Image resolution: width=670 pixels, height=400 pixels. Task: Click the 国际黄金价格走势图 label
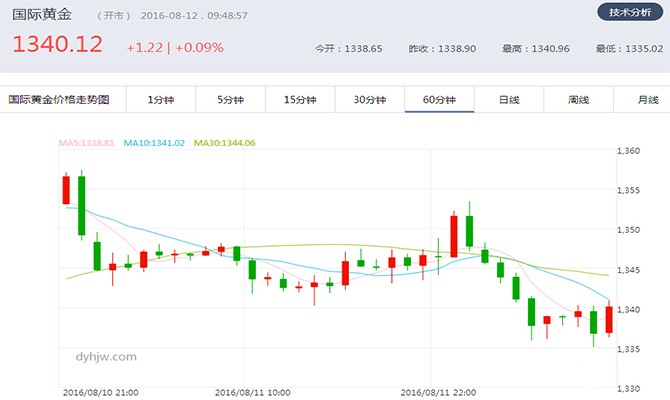pos(59,100)
